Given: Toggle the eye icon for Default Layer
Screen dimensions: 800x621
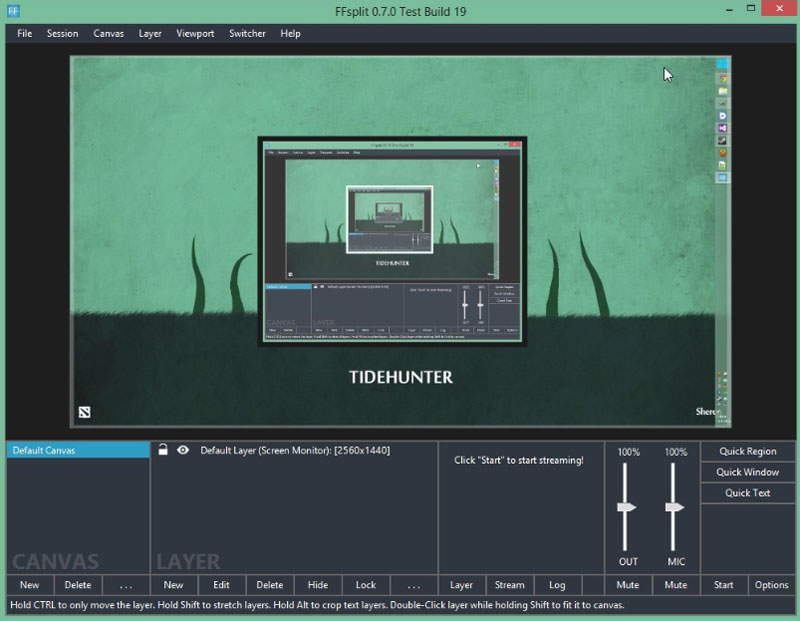Looking at the screenshot, I should [x=183, y=450].
